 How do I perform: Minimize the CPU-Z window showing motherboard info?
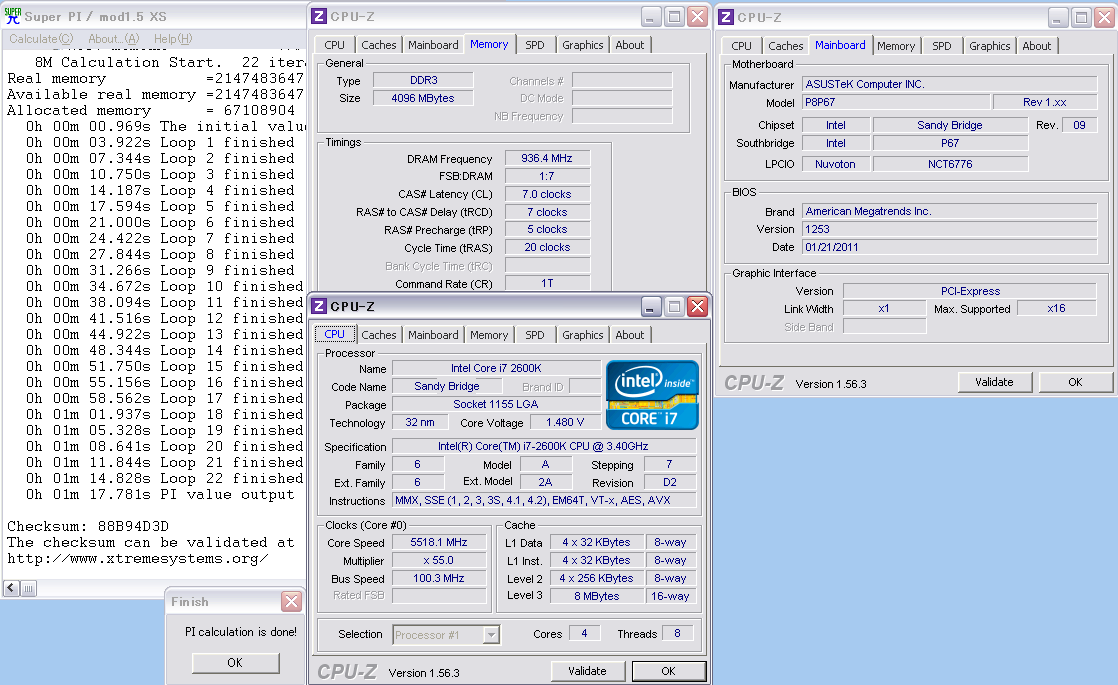1057,17
